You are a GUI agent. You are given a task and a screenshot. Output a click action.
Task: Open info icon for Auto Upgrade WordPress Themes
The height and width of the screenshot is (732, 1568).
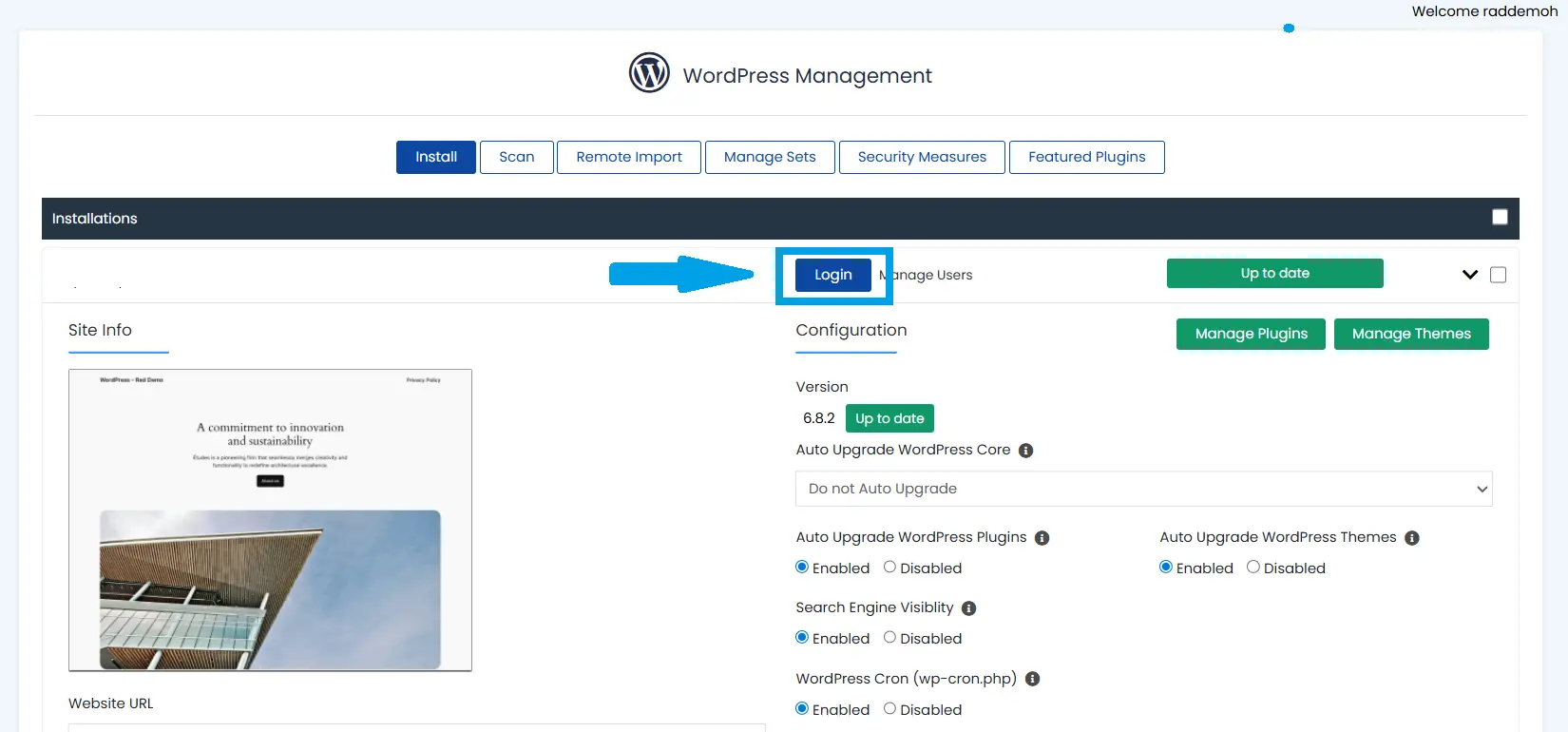coord(1412,538)
